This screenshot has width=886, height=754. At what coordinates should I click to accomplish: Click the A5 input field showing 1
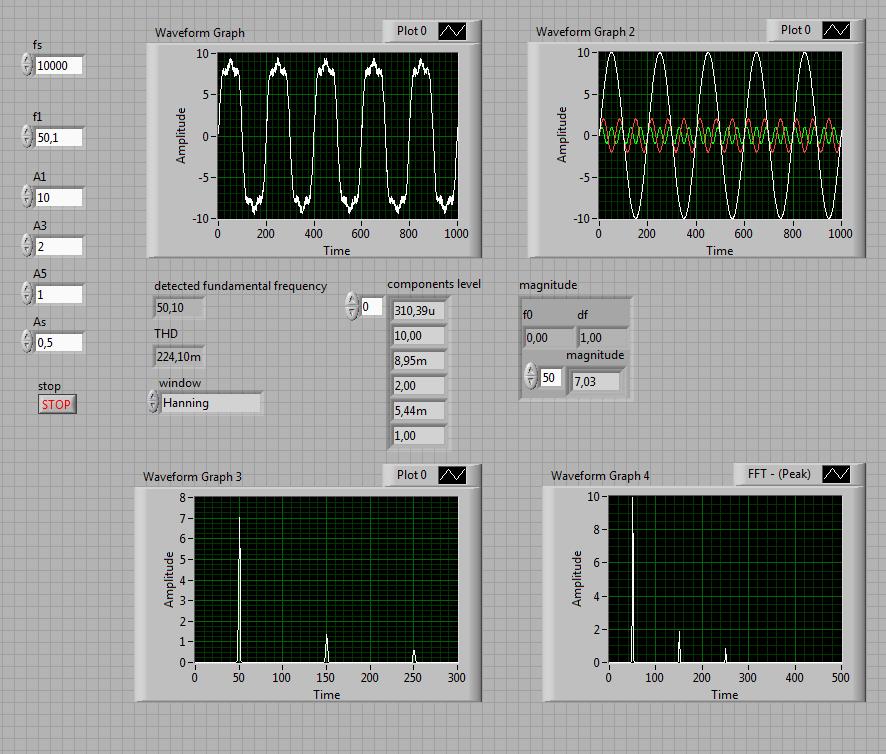pos(59,294)
